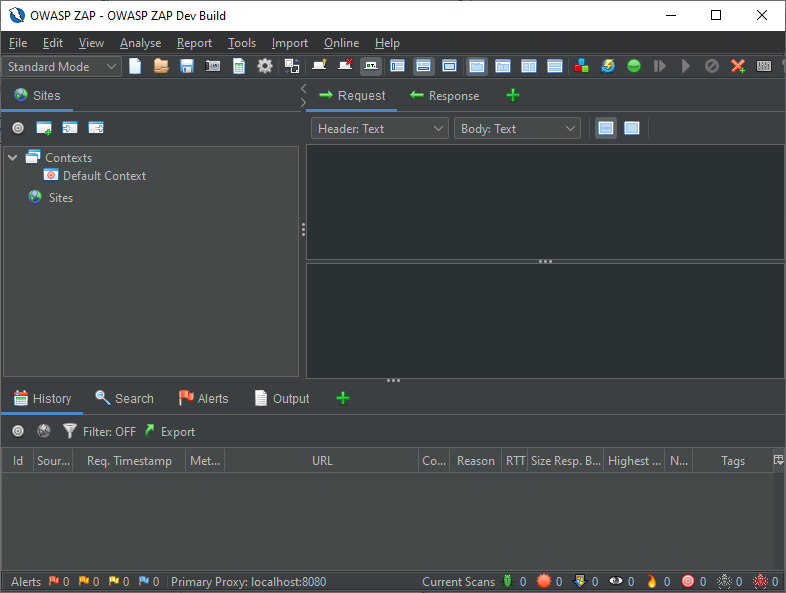Collapse the Contexts tree node
This screenshot has width=786, height=593.
point(12,157)
